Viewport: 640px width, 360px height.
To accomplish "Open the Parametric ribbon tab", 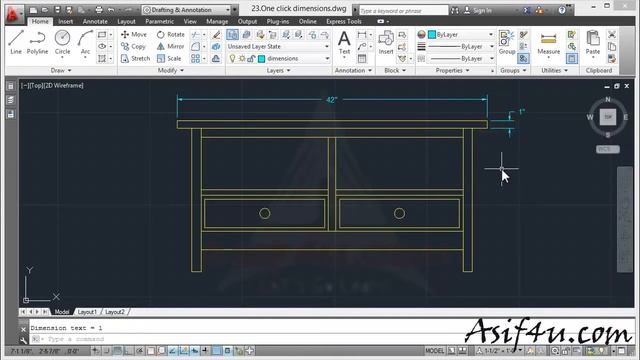I will click(x=159, y=21).
